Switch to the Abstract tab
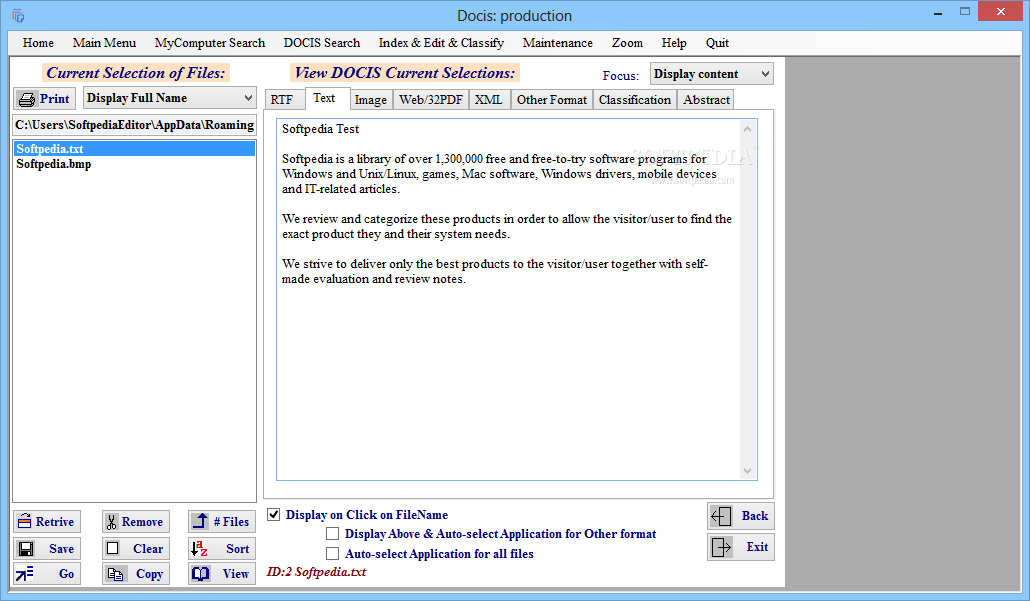Image resolution: width=1030 pixels, height=601 pixels. 706,100
